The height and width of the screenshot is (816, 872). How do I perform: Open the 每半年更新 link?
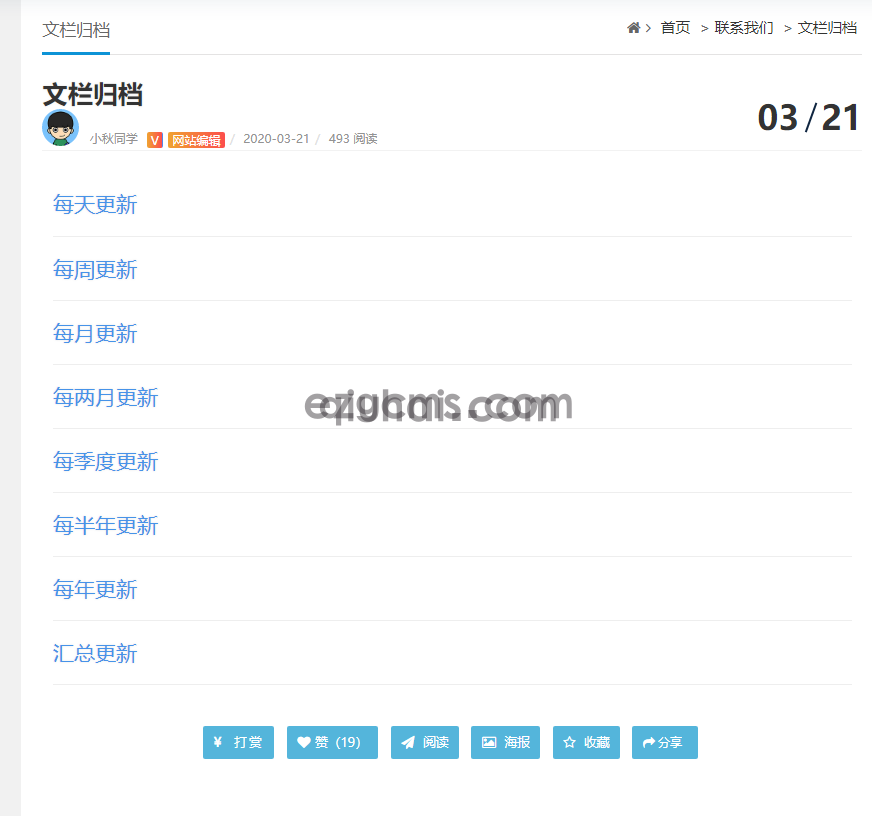(105, 526)
